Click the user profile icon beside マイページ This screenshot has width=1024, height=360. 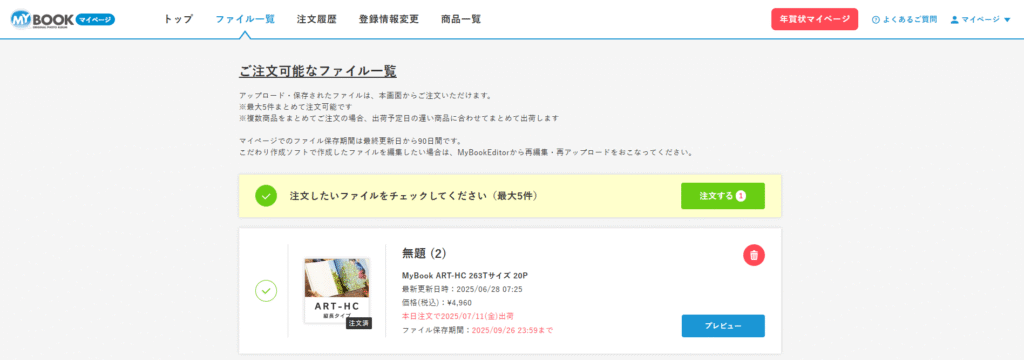[x=954, y=20]
